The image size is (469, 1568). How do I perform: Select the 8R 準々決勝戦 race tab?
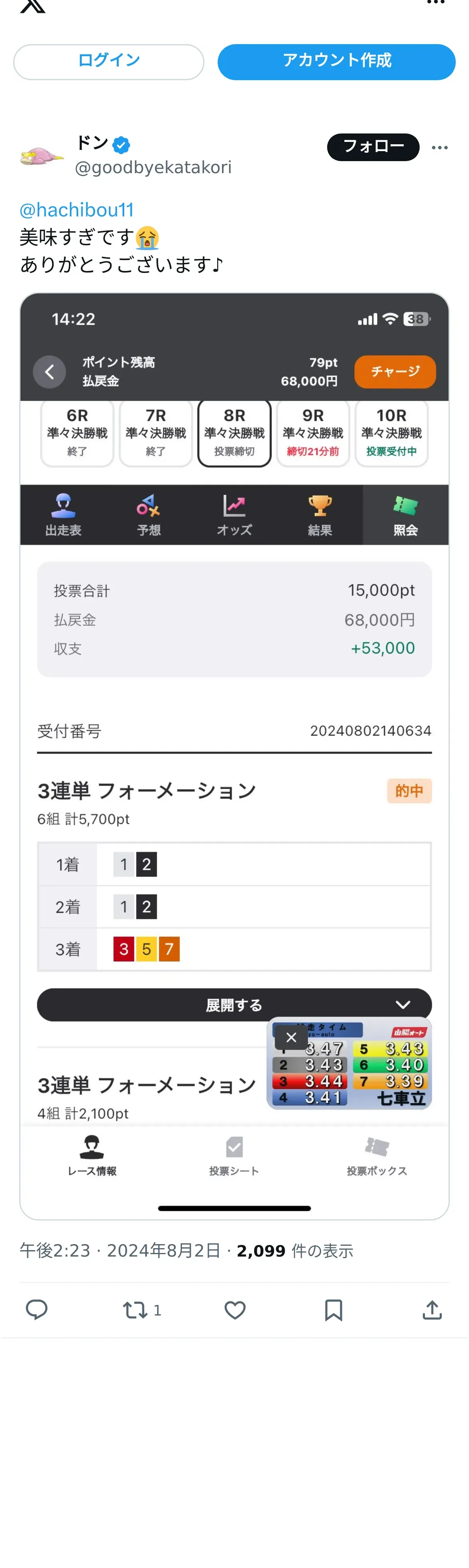234,433
